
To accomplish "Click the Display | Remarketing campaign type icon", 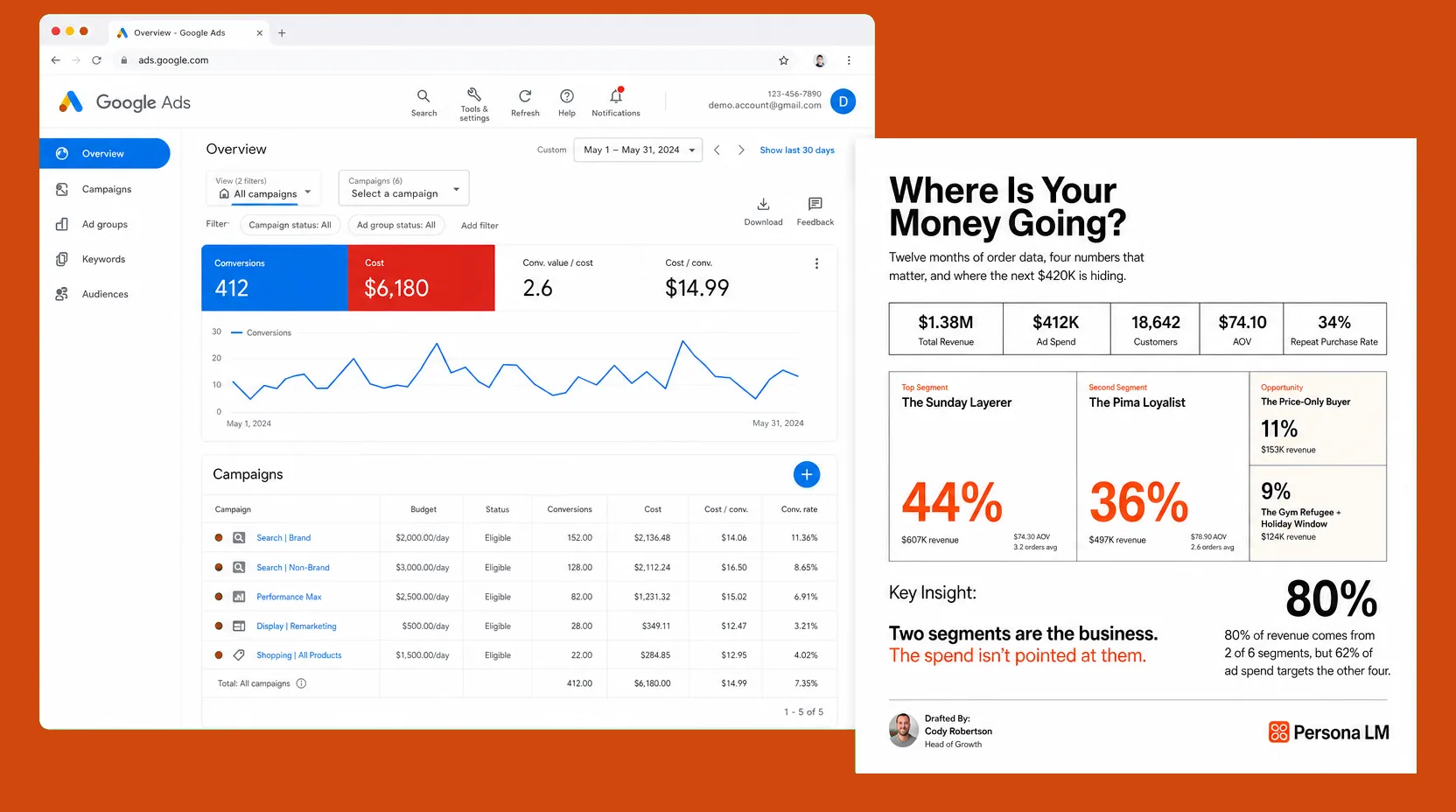I will coord(239,626).
